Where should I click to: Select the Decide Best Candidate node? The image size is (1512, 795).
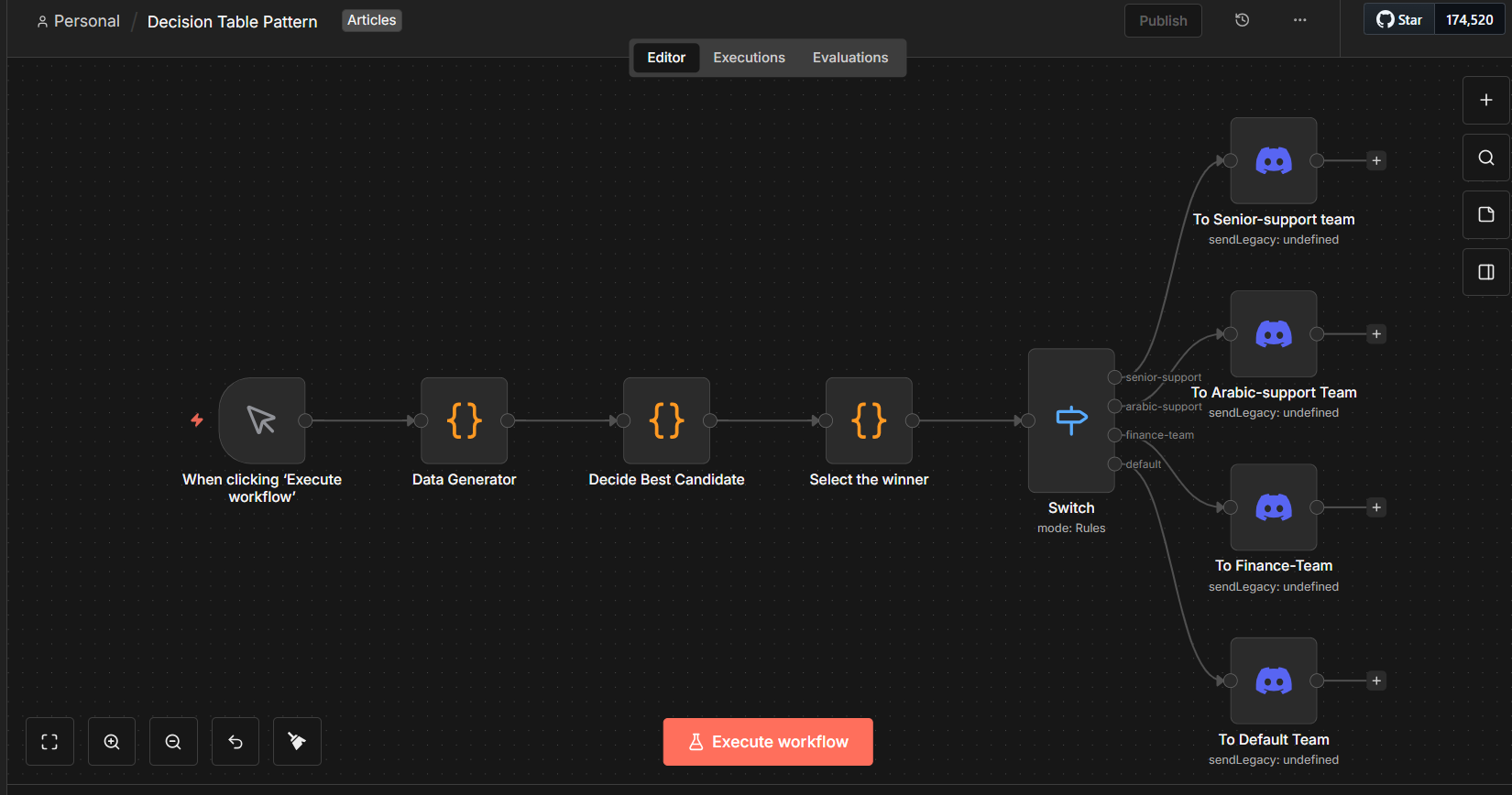tap(666, 420)
